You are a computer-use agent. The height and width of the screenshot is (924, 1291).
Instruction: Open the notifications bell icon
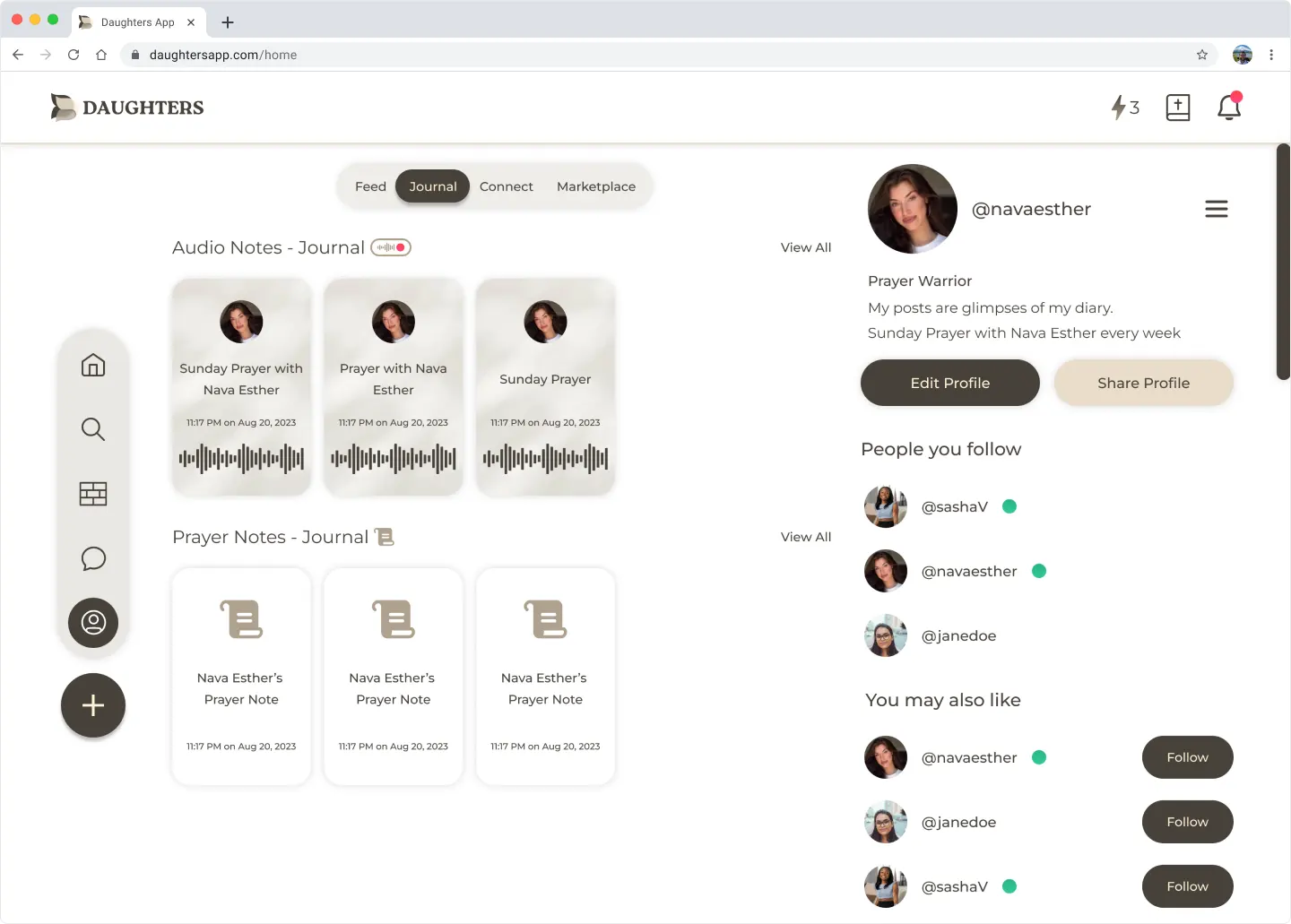coord(1229,108)
